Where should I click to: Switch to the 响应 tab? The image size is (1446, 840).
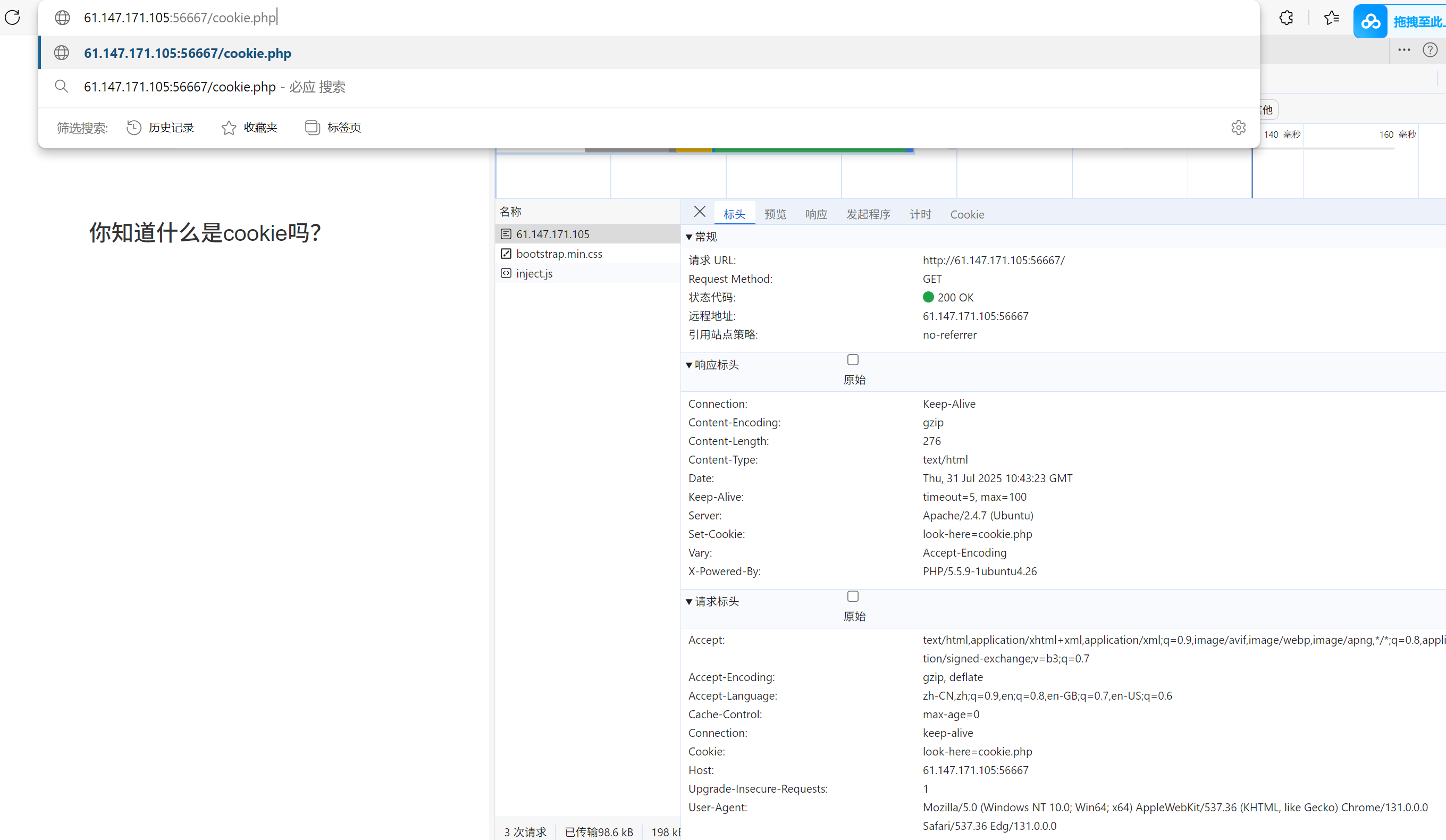(816, 214)
